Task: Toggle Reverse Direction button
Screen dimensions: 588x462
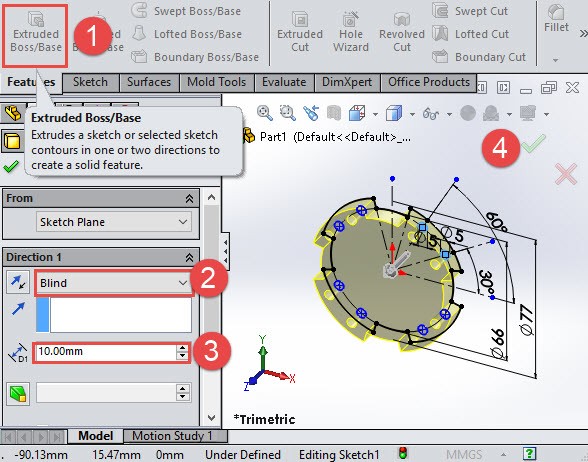Action: pos(18,282)
